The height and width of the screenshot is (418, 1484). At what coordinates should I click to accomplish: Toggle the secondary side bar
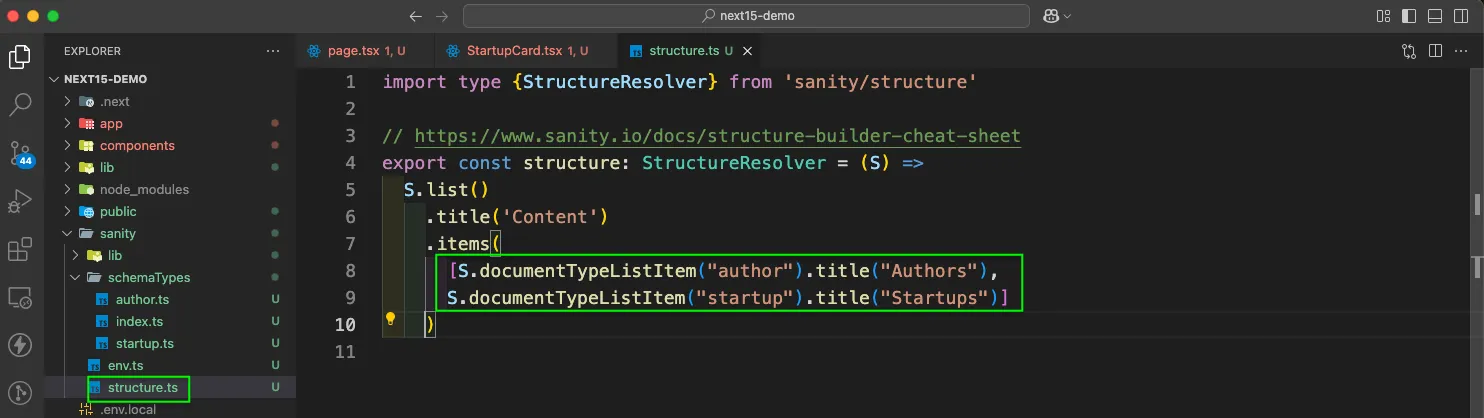point(1460,16)
